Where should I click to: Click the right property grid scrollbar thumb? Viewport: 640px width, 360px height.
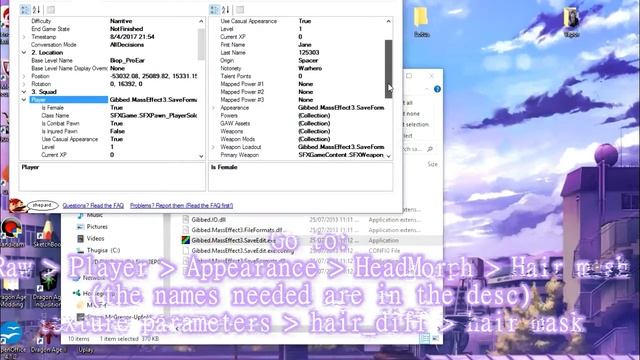point(388,69)
